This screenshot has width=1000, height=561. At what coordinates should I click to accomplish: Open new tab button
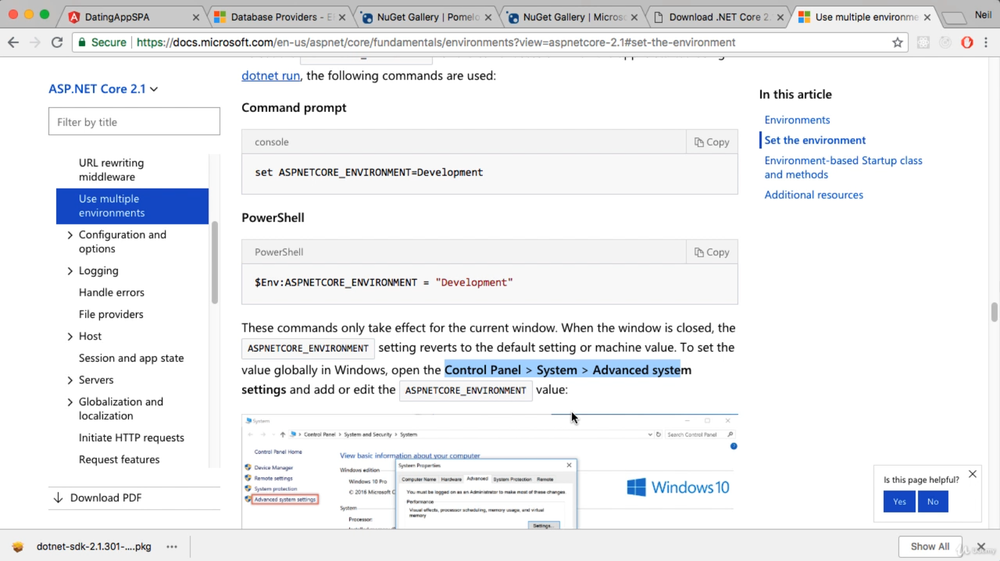click(x=953, y=18)
